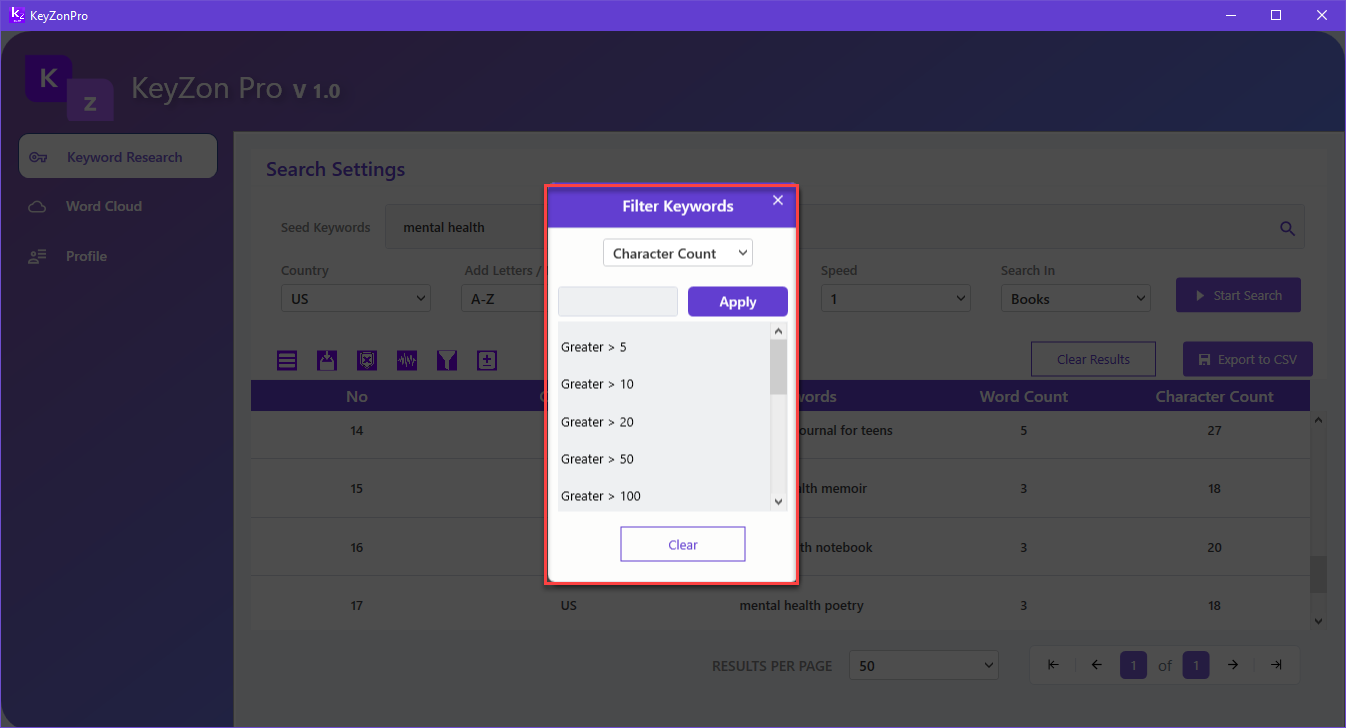1346x728 pixels.
Task: Click the shield with X icon
Action: 367,361
